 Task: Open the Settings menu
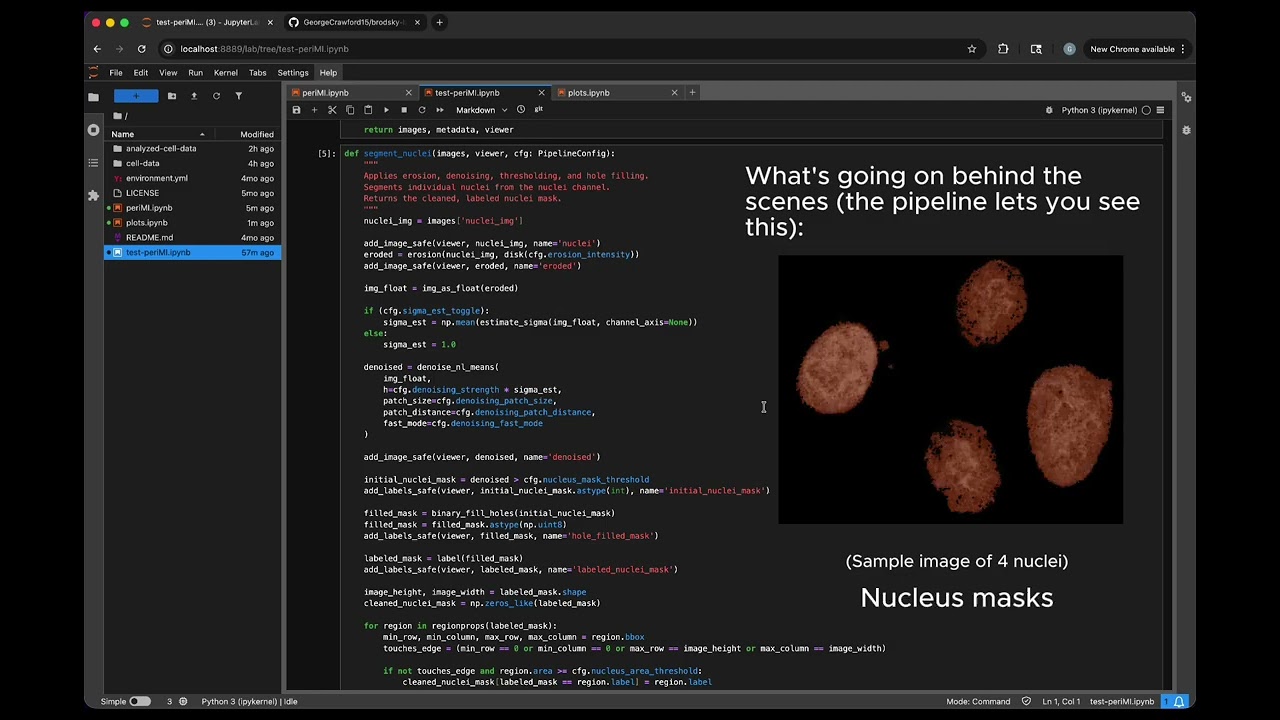(x=293, y=72)
